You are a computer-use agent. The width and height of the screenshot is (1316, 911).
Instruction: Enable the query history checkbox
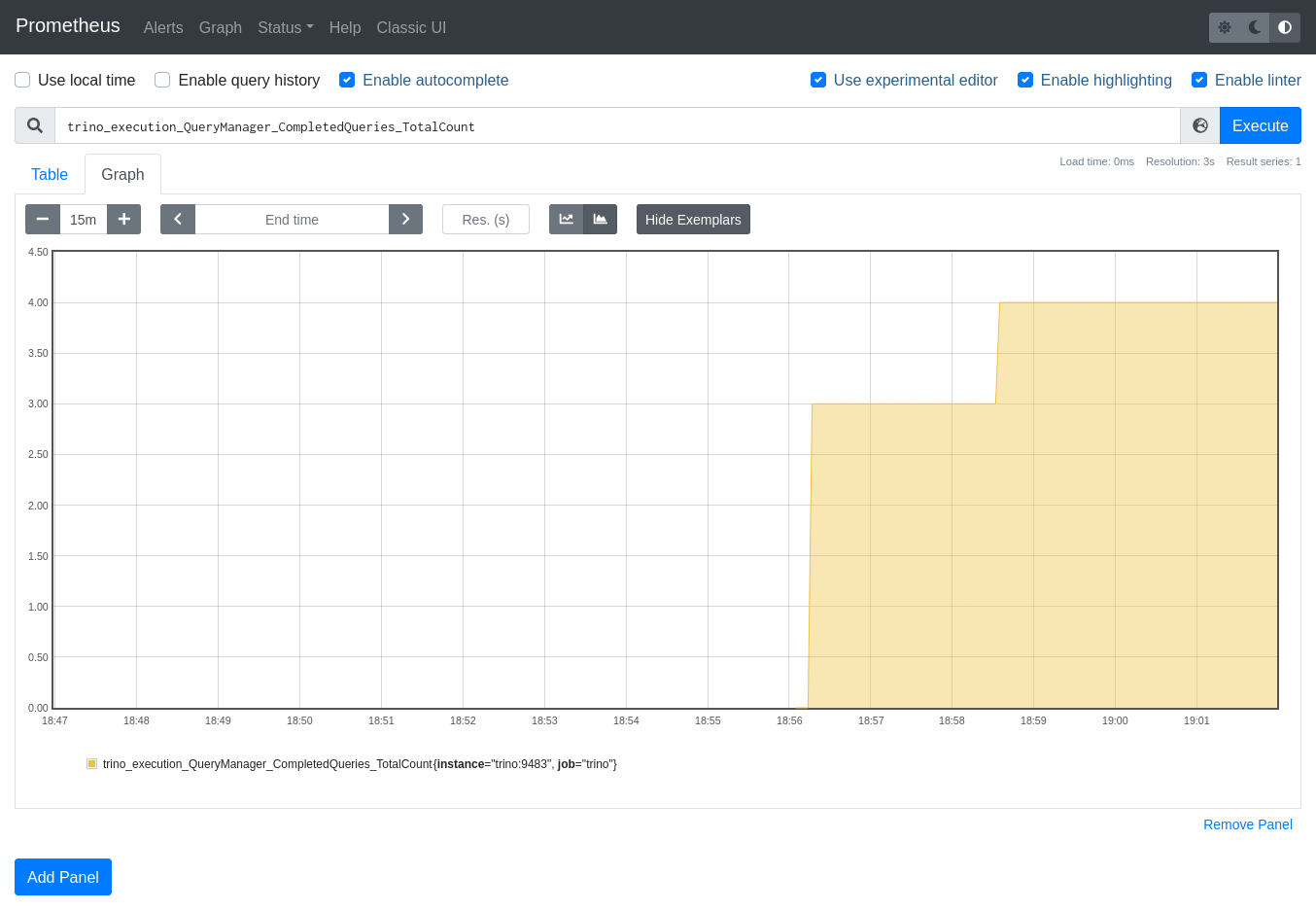point(161,80)
